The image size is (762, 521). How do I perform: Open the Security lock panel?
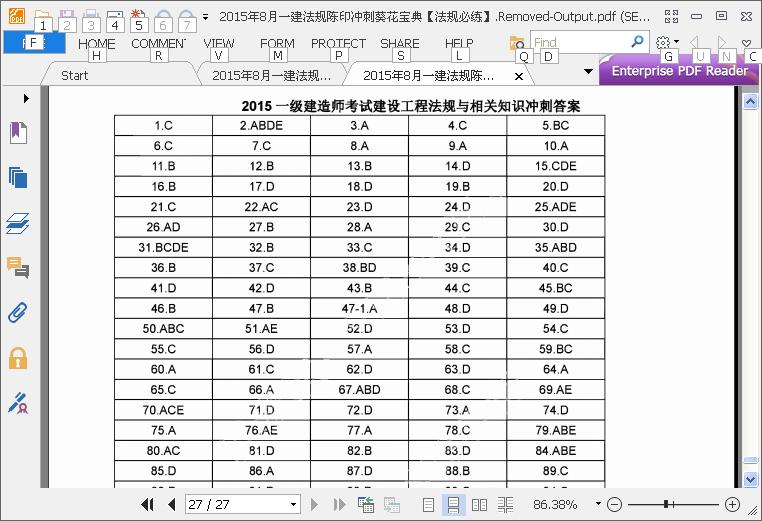coord(18,358)
